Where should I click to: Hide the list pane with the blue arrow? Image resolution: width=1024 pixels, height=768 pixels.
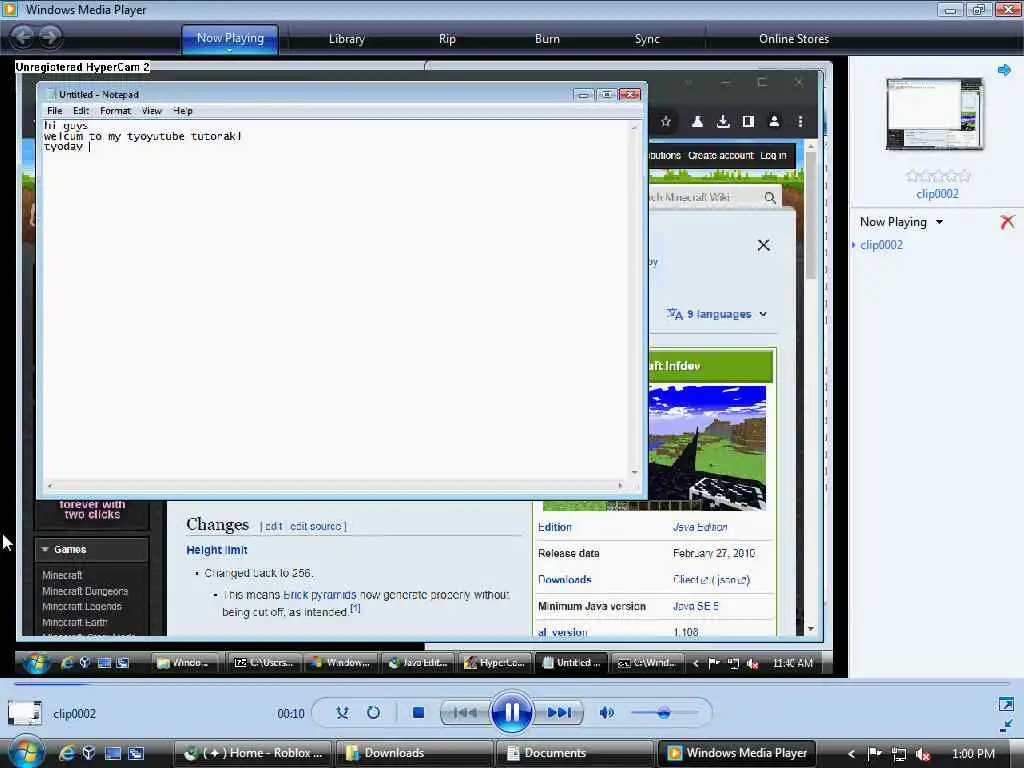tap(1004, 70)
